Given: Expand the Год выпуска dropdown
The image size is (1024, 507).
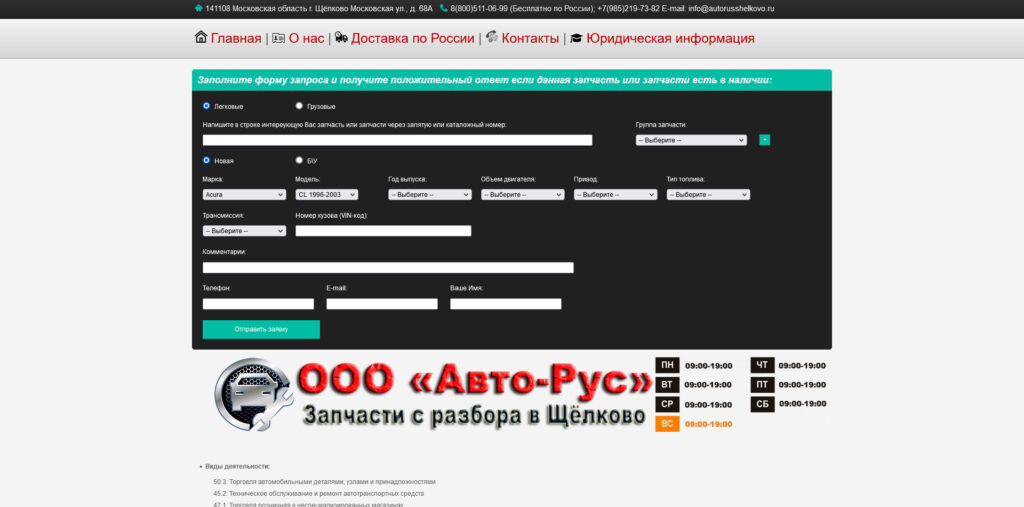Looking at the screenshot, I should pos(430,195).
